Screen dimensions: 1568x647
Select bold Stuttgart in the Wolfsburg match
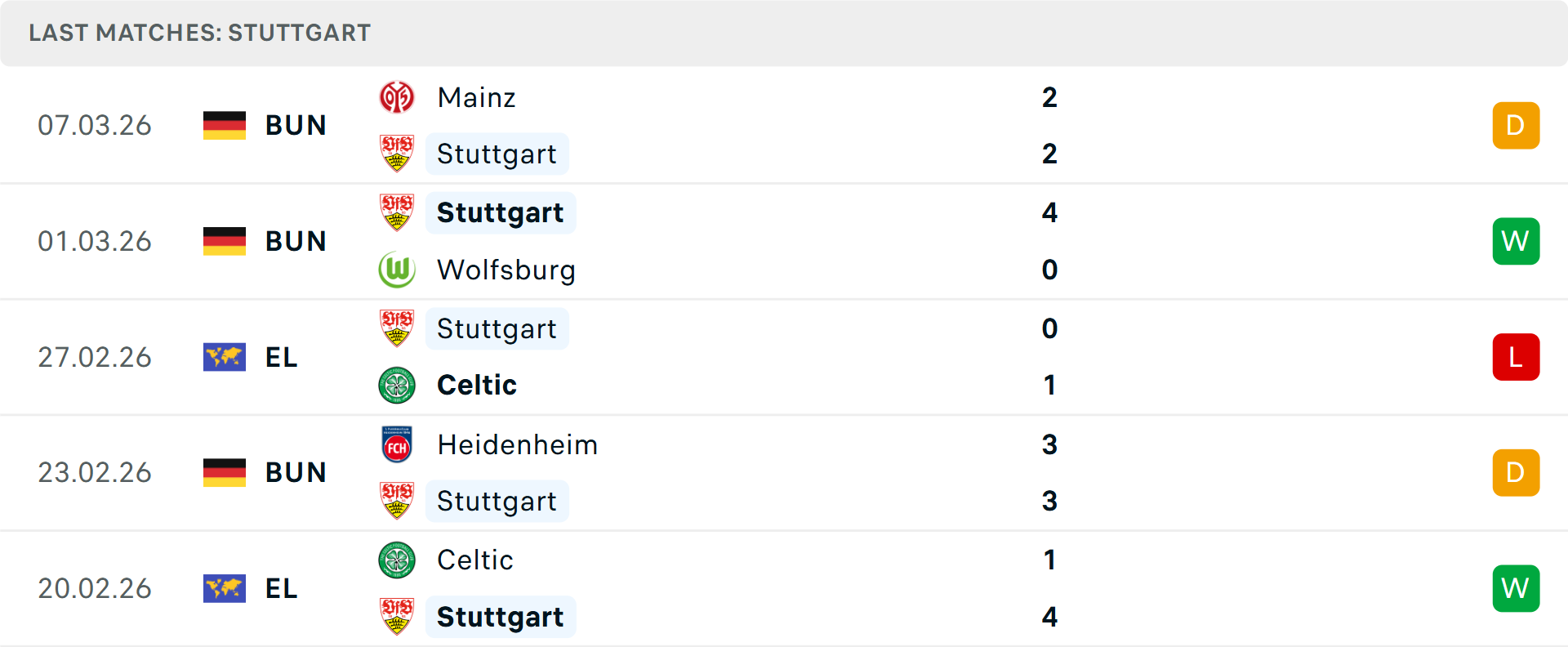(x=500, y=212)
